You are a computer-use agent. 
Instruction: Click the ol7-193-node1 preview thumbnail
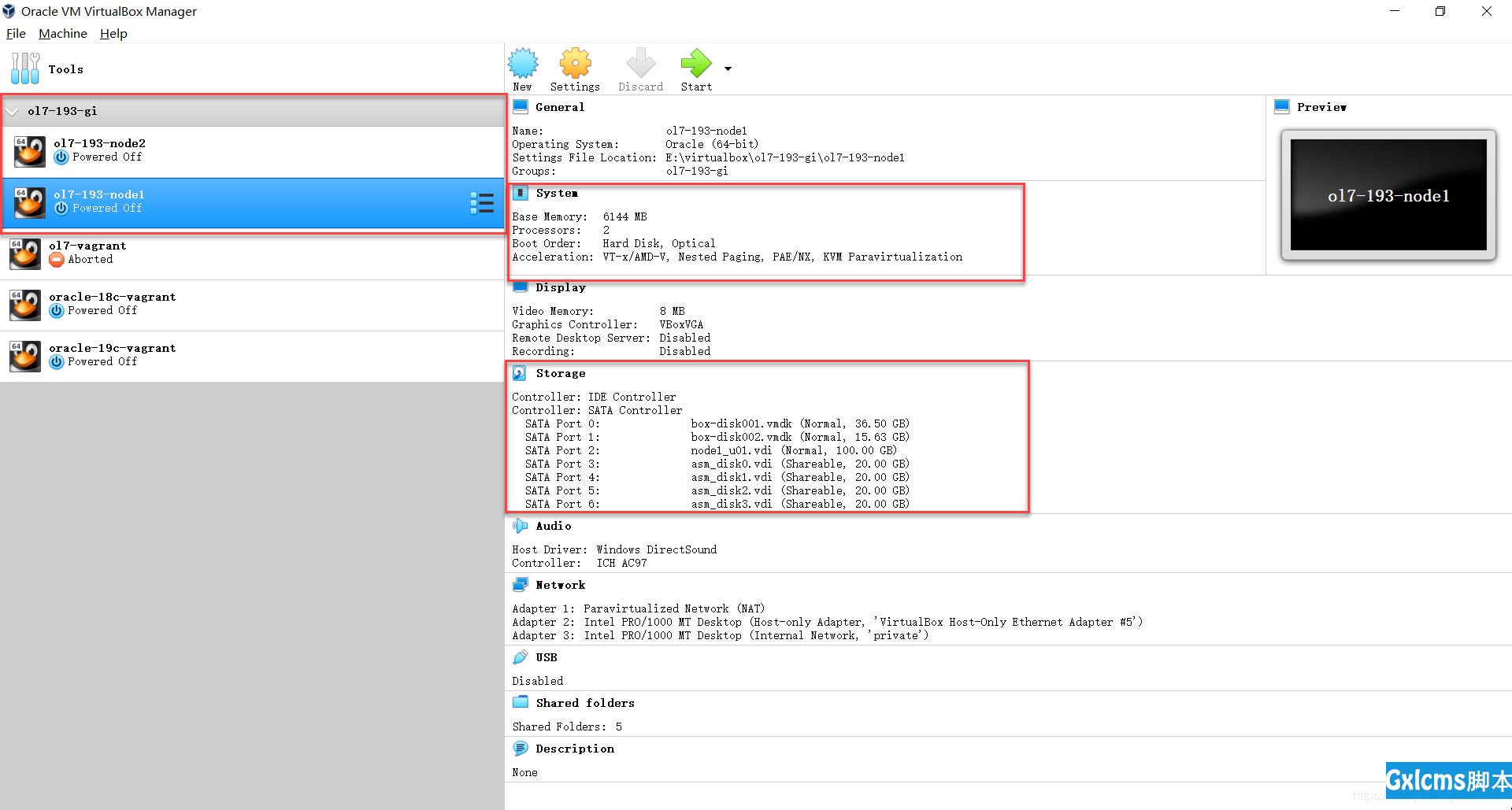point(1388,195)
